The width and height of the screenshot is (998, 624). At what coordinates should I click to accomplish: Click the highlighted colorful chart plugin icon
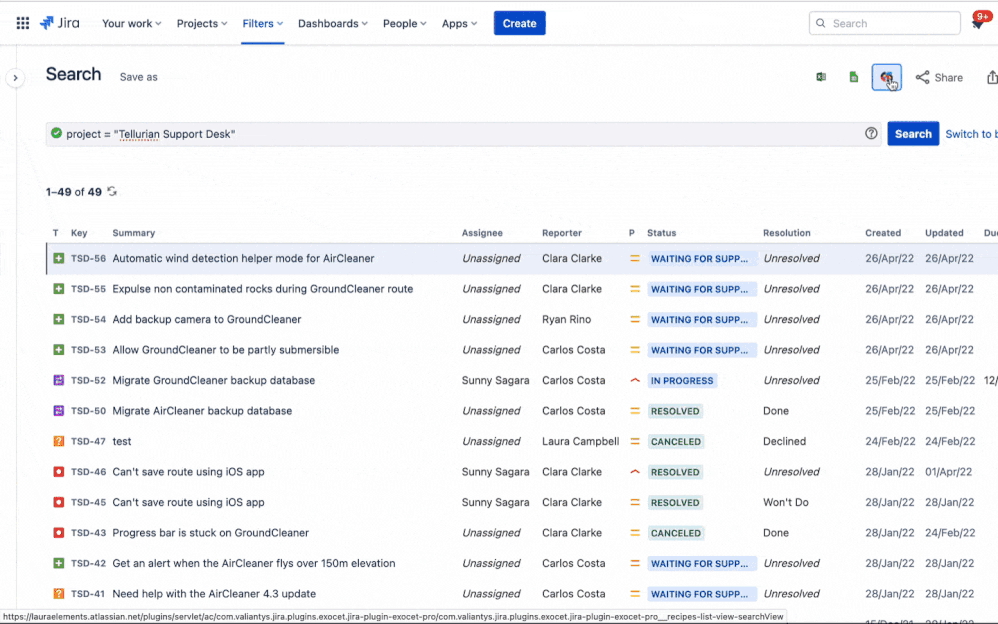coord(886,77)
